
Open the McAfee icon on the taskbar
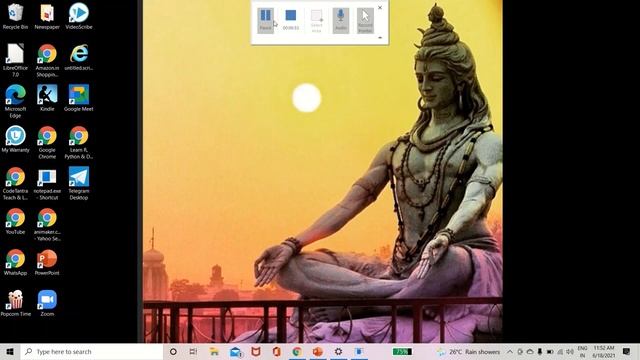point(256,351)
